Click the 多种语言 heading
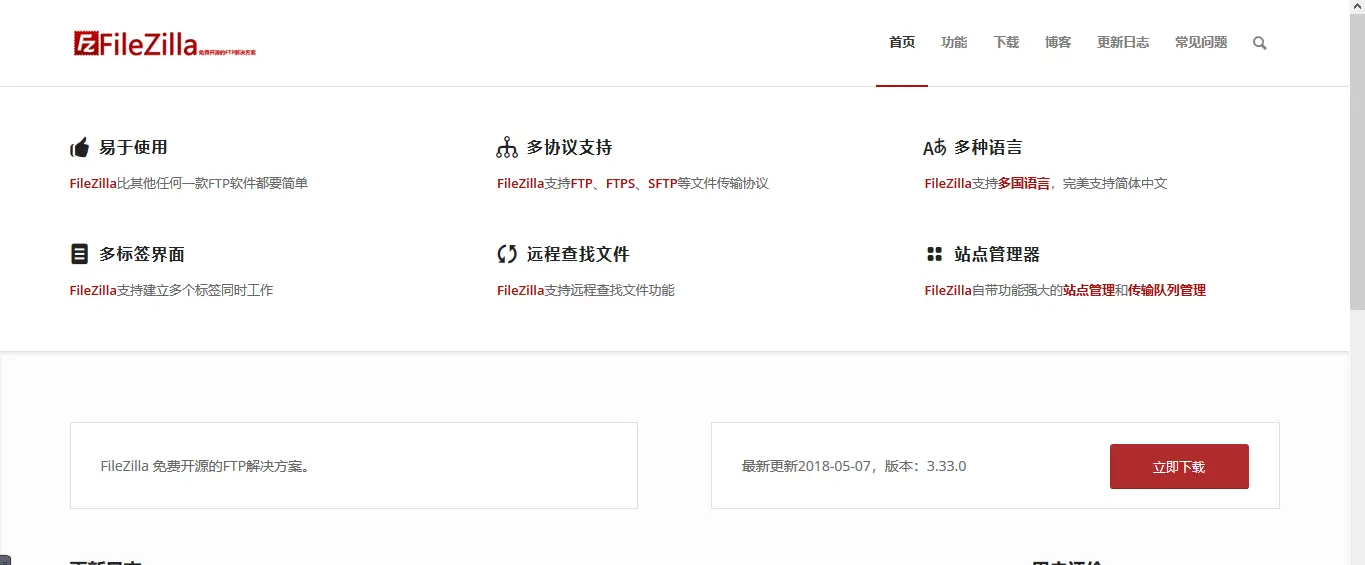Image resolution: width=1365 pixels, height=565 pixels. [988, 148]
